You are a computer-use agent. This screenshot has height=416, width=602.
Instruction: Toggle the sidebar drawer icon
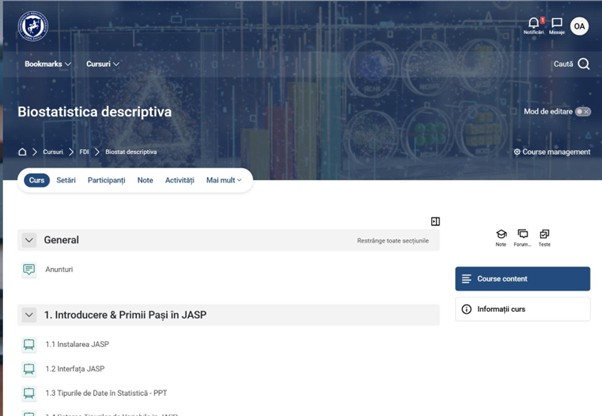pyautogui.click(x=435, y=221)
